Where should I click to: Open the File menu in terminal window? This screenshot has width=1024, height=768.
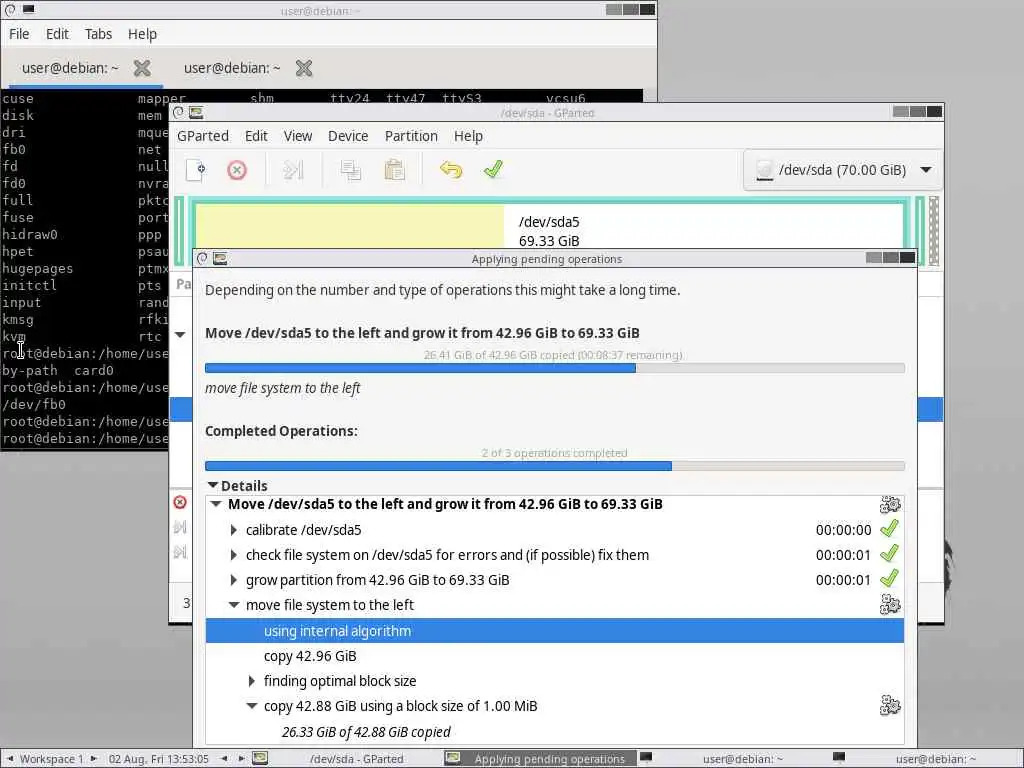[19, 34]
